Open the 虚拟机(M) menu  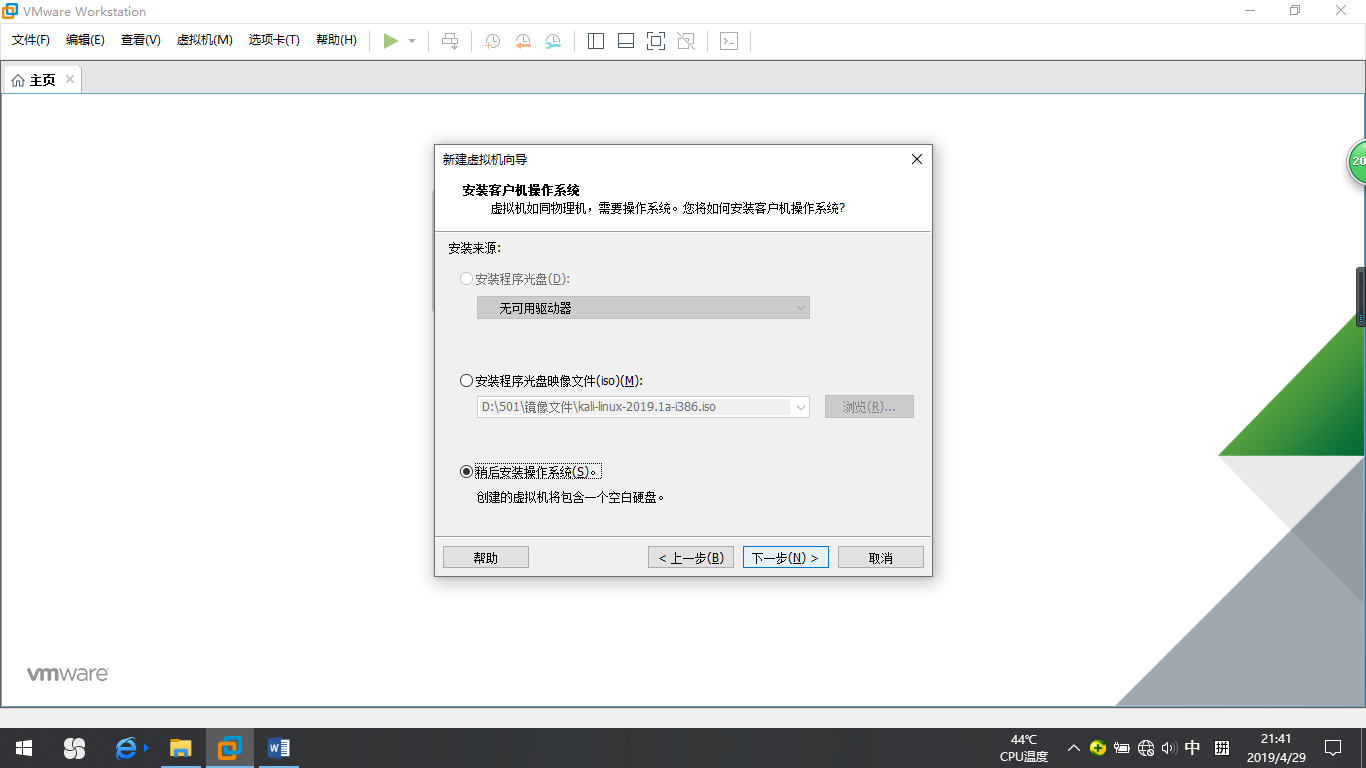point(205,40)
